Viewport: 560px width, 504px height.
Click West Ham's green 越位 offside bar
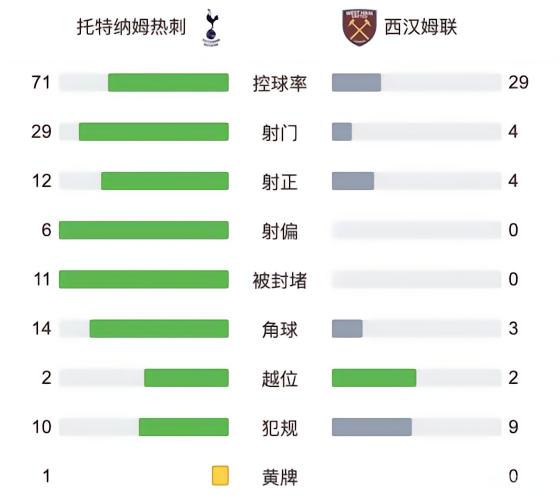tap(374, 378)
